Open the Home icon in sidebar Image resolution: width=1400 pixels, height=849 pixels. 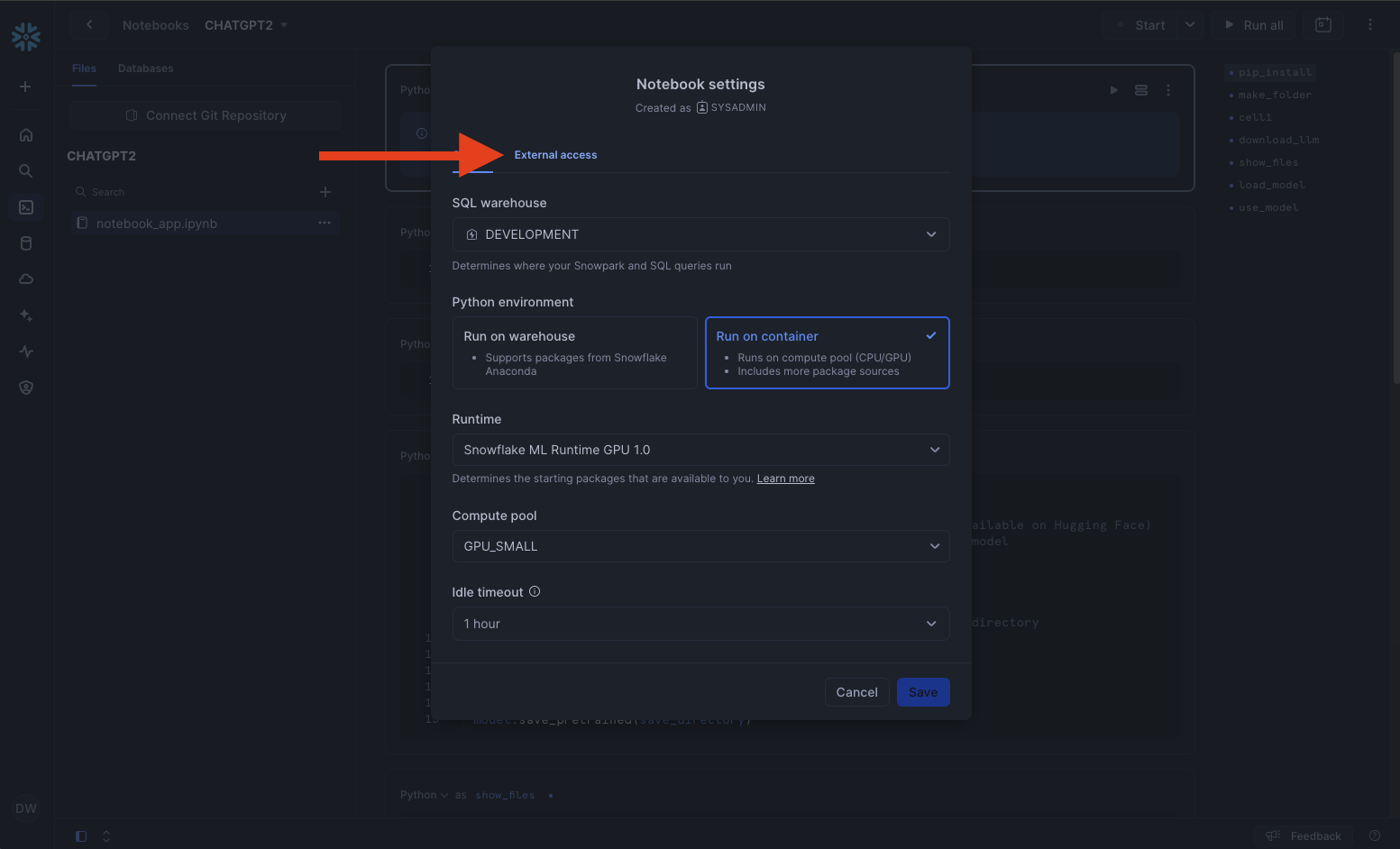click(x=26, y=135)
